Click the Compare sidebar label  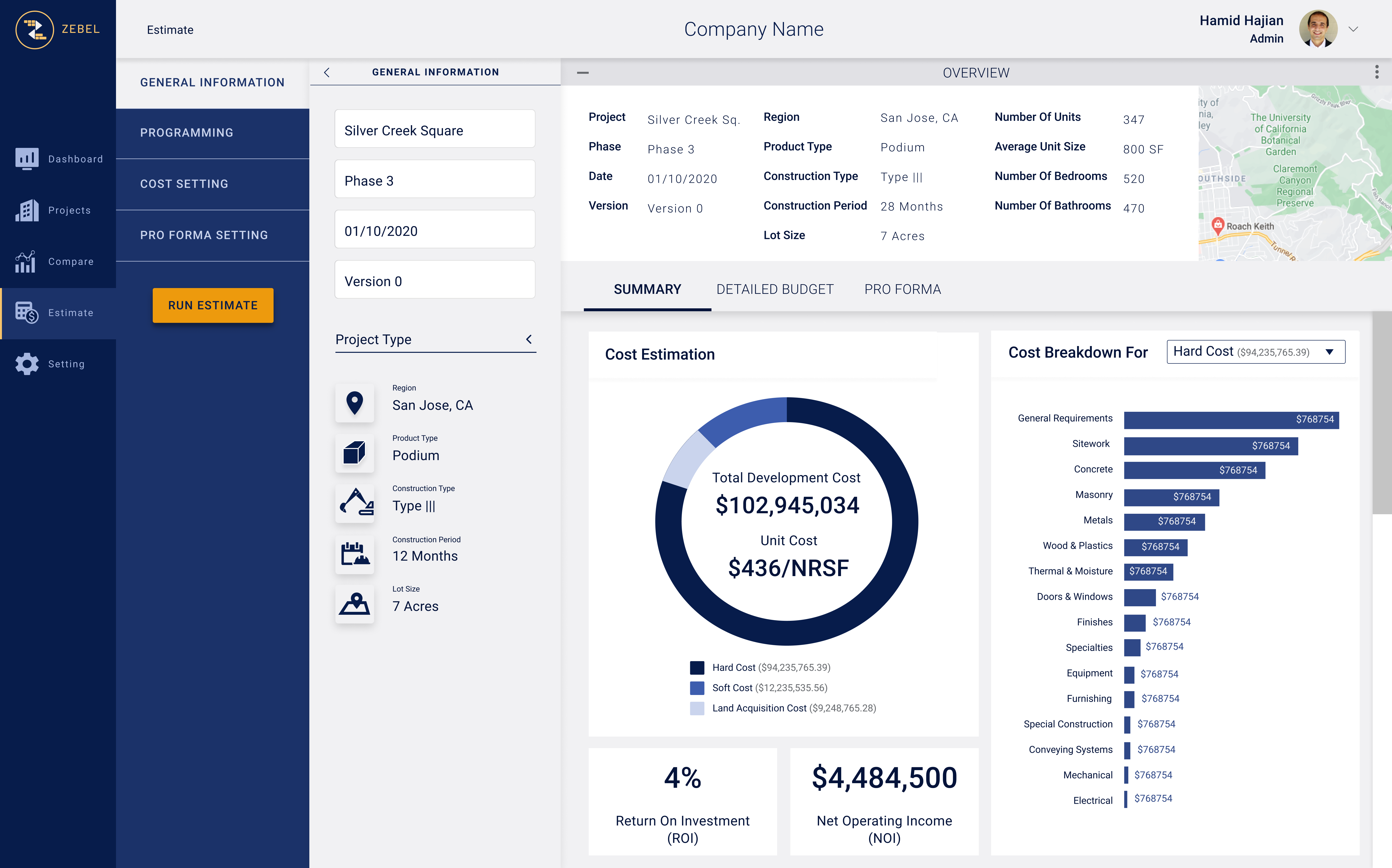pyautogui.click(x=71, y=261)
